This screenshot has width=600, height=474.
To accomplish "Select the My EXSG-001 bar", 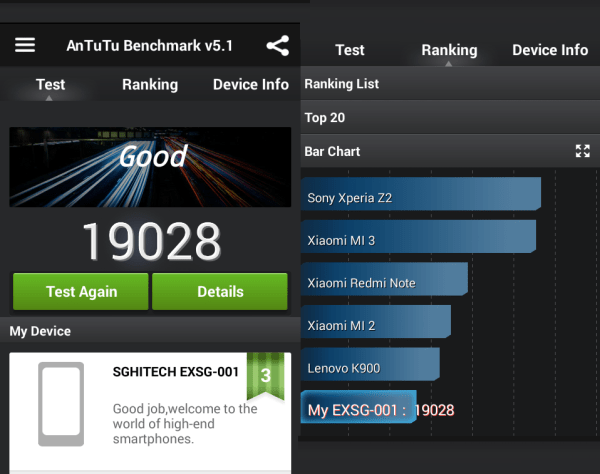I will pos(359,407).
